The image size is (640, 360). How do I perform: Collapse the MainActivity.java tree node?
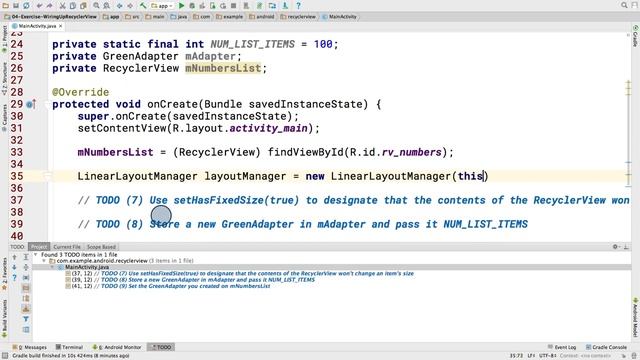[x=52, y=267]
